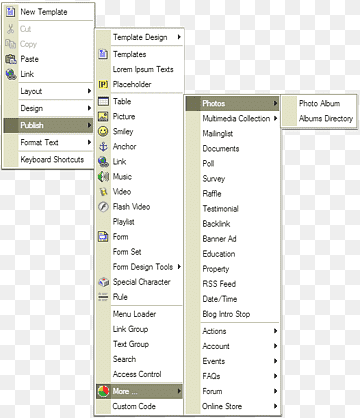Expand the FAQs submenu arrow
The image size is (360, 418).
click(275, 376)
